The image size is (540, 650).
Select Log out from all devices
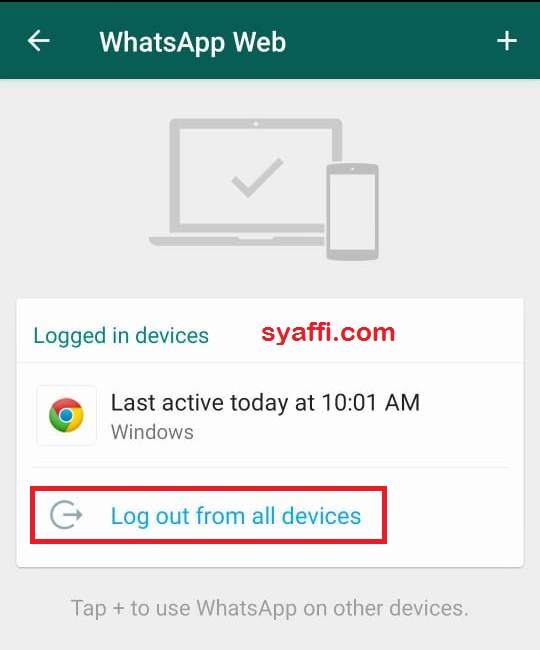click(236, 516)
